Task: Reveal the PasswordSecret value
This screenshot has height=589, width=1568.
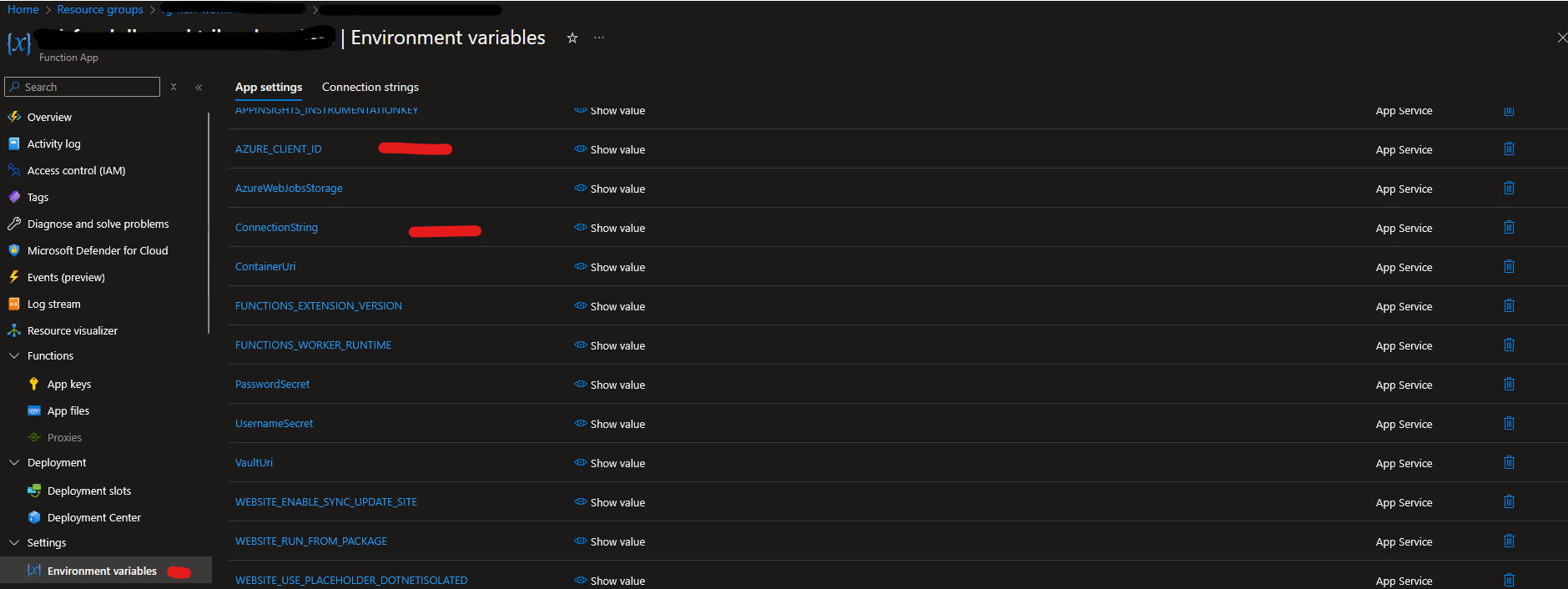Action: (610, 385)
